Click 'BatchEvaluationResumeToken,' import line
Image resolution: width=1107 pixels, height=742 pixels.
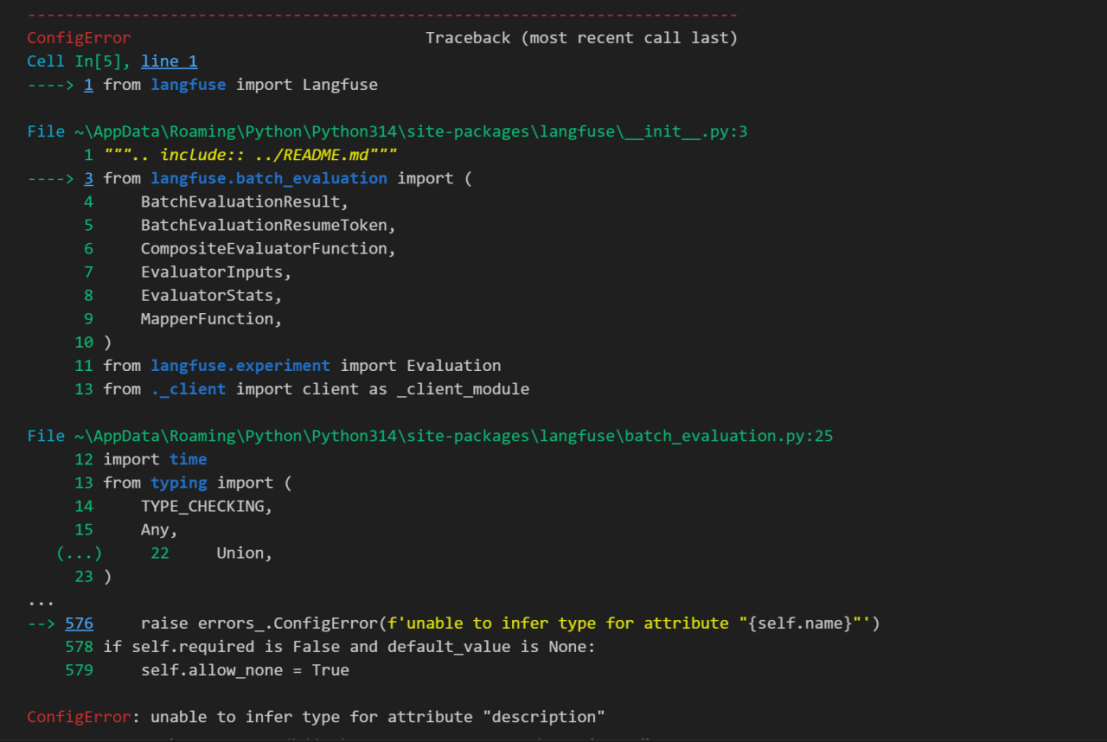(268, 225)
